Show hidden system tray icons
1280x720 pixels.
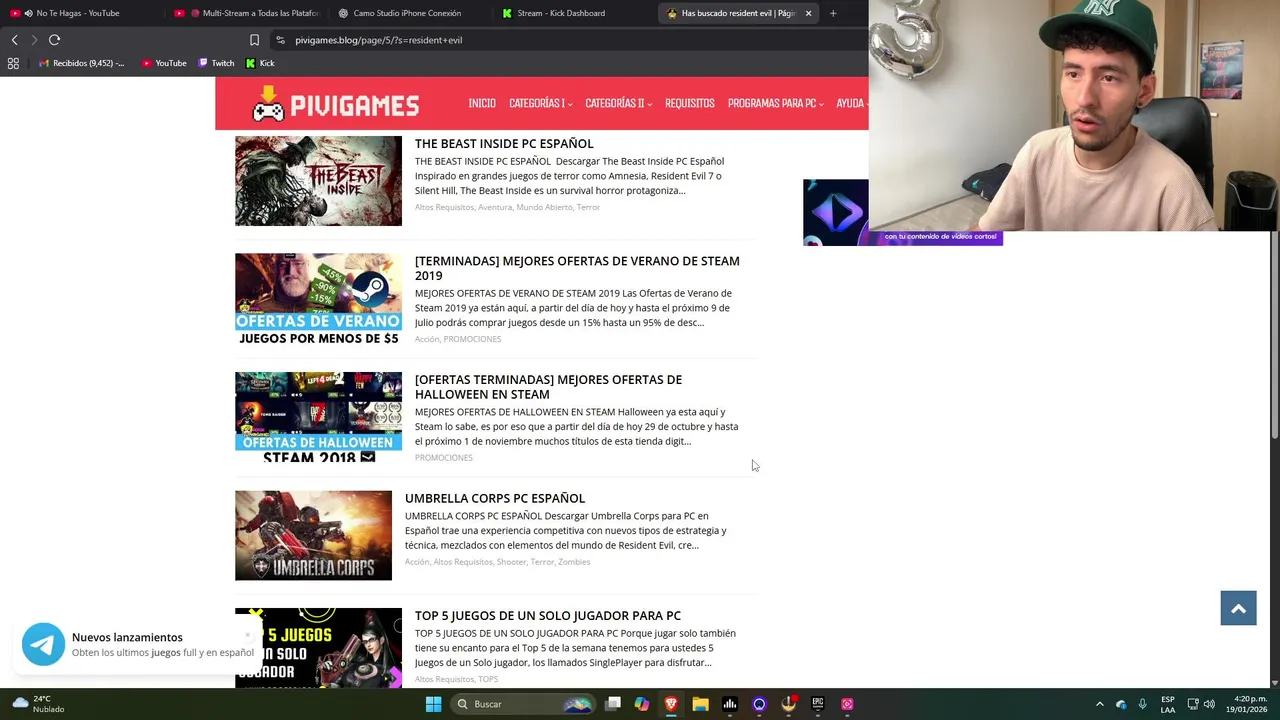point(1099,704)
